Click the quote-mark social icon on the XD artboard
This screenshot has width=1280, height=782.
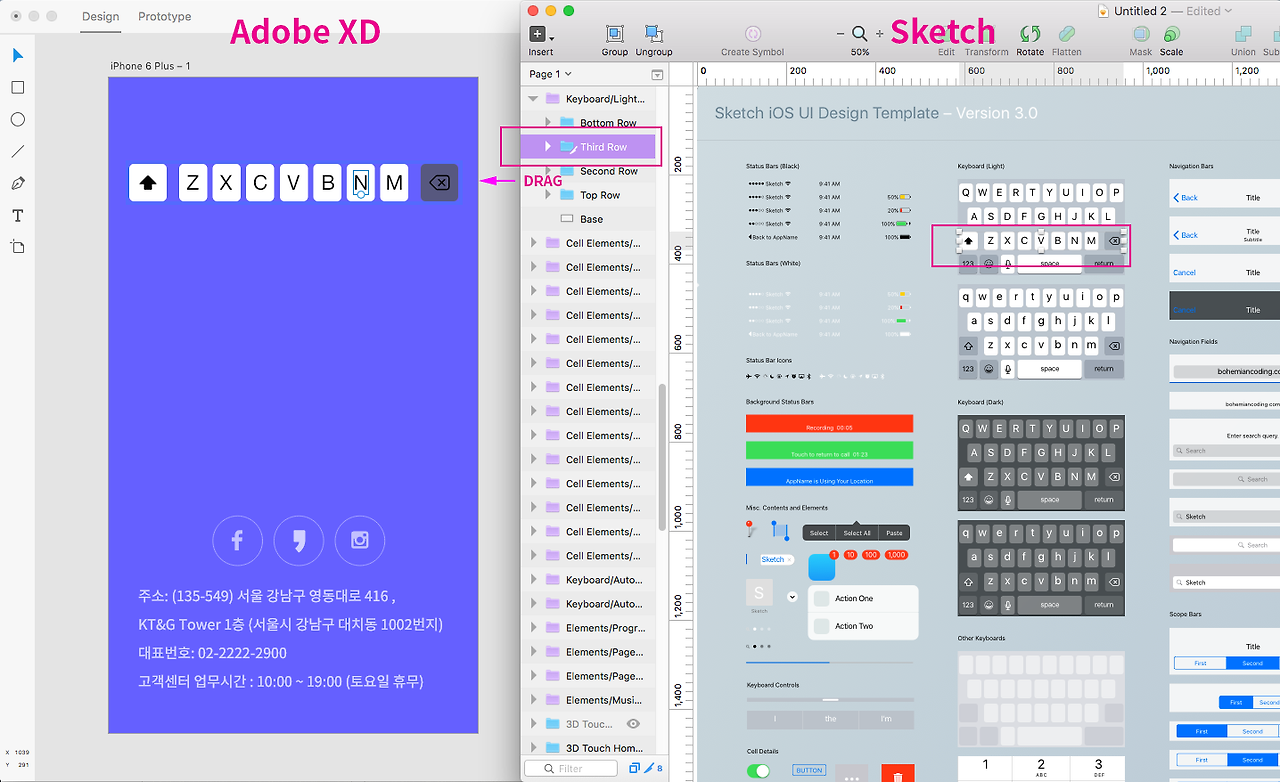coord(299,541)
